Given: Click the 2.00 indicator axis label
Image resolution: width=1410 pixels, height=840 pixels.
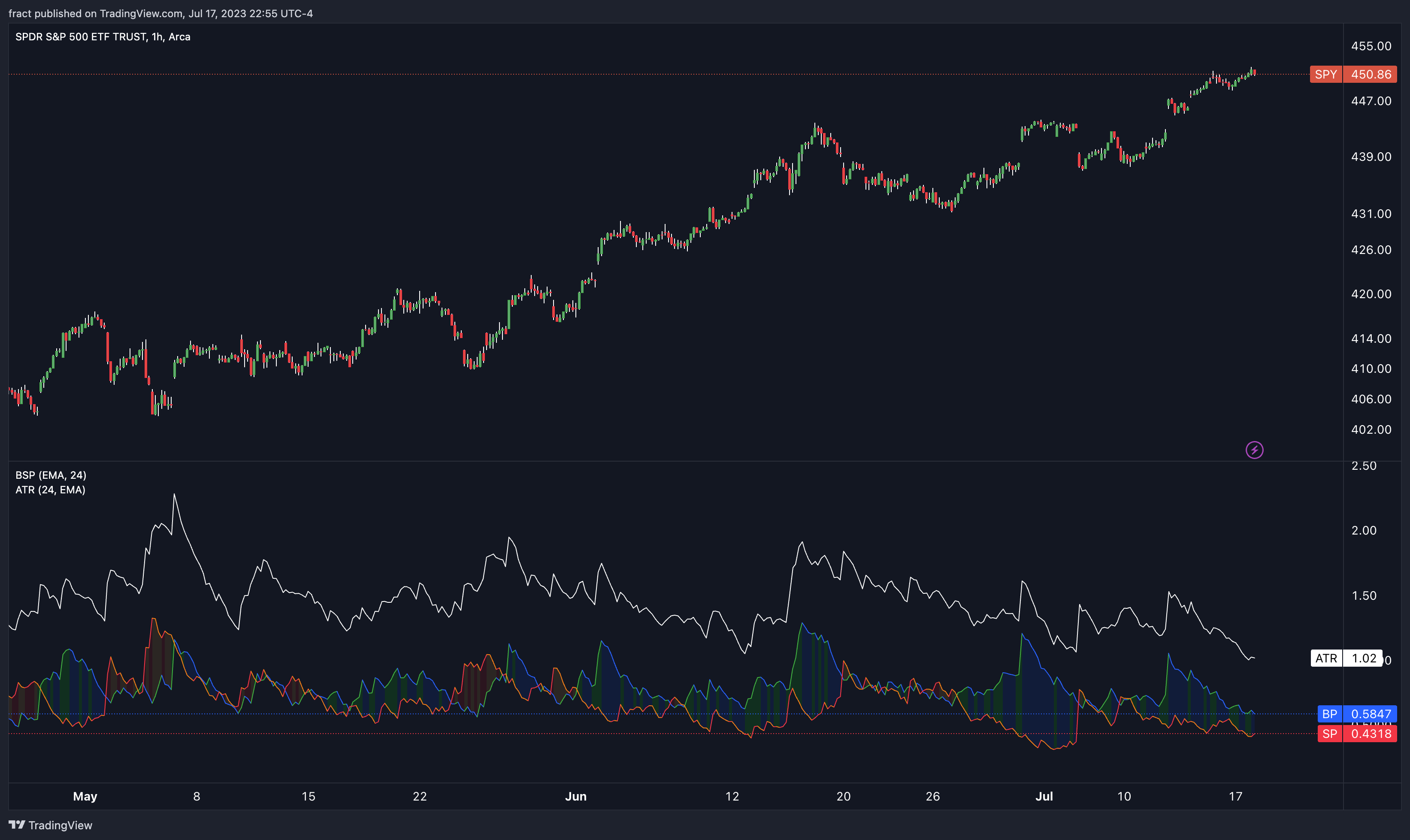Looking at the screenshot, I should [1364, 530].
